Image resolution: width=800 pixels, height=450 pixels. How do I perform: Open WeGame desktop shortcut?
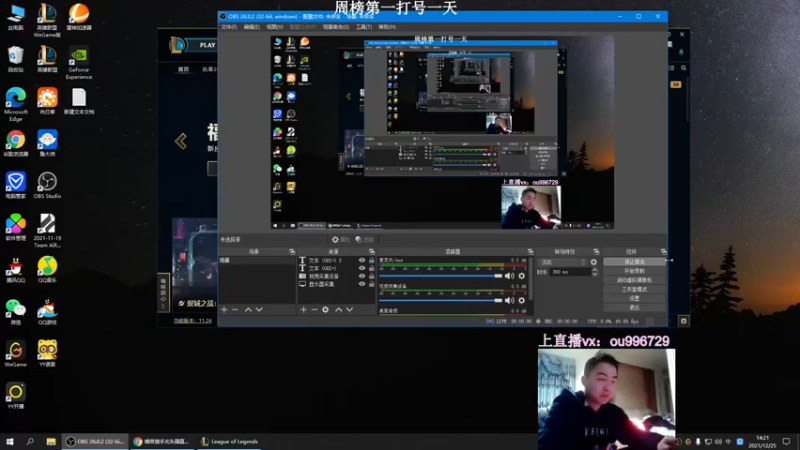pos(15,354)
